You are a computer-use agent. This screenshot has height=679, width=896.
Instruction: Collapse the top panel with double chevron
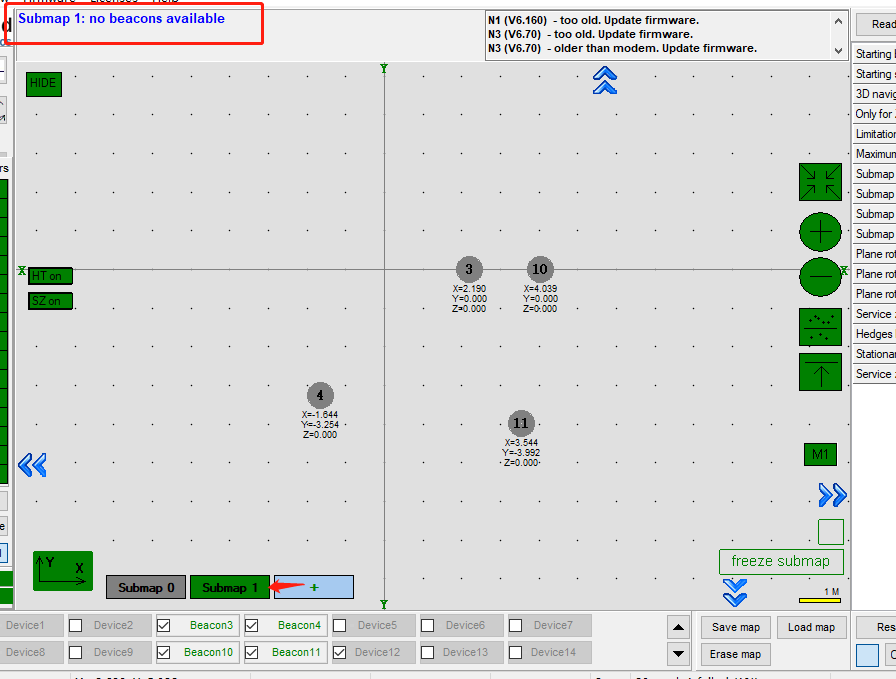coord(604,80)
